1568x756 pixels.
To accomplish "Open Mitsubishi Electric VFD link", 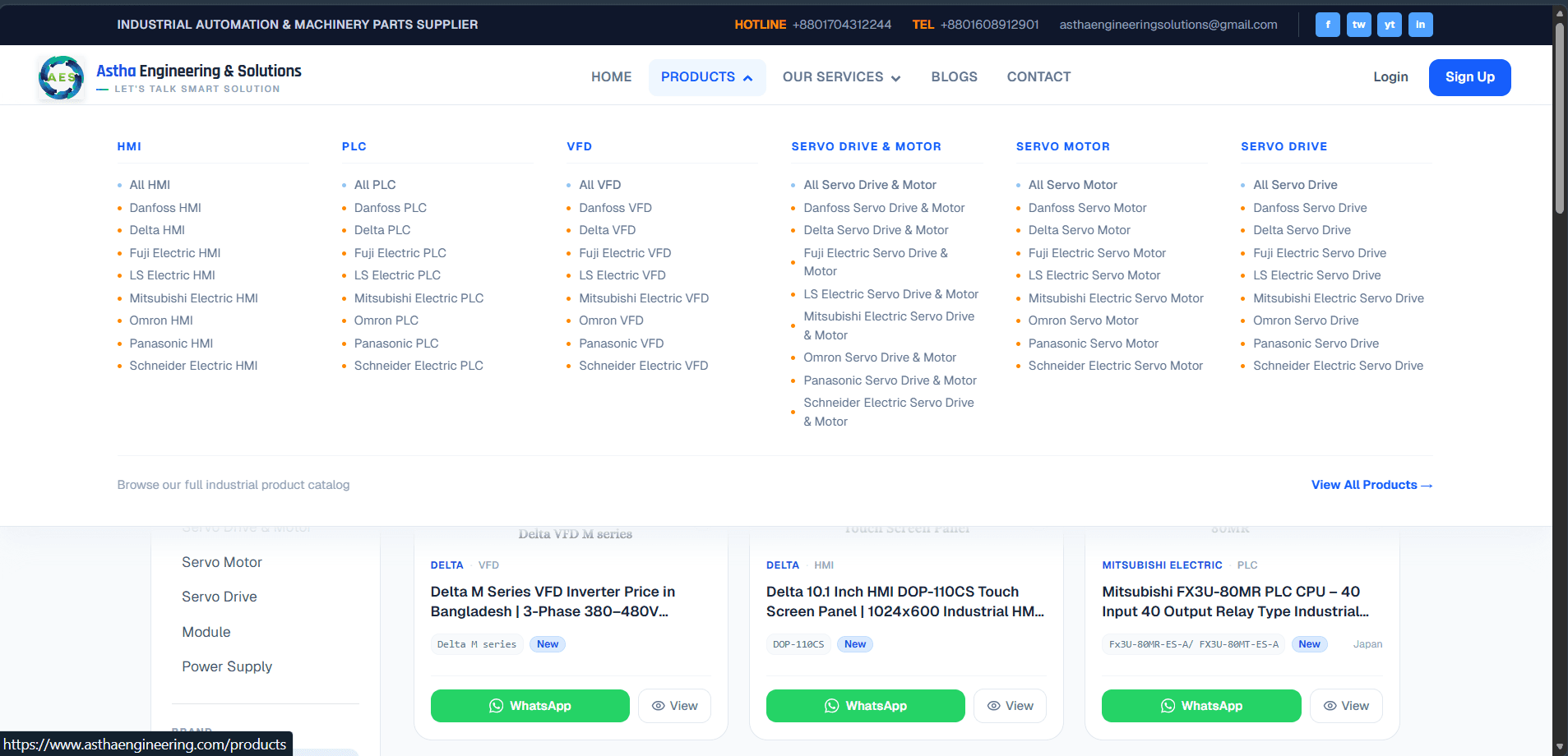I will (x=644, y=298).
